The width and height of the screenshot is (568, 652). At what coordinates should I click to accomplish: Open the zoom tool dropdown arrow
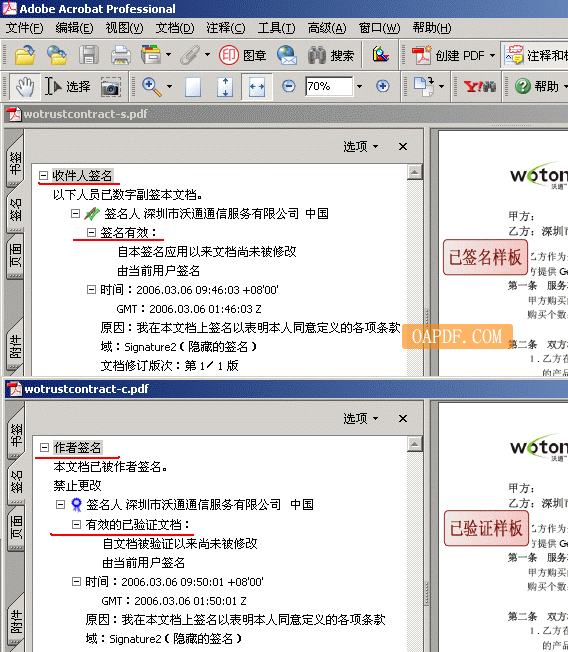point(169,86)
